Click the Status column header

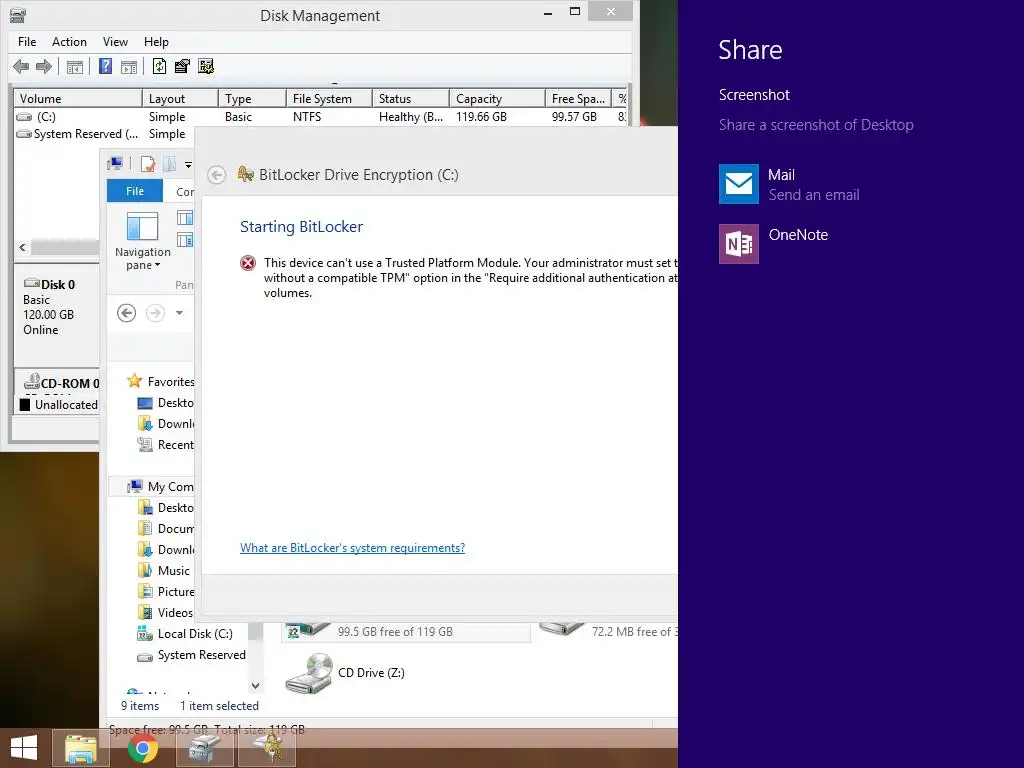[411, 99]
